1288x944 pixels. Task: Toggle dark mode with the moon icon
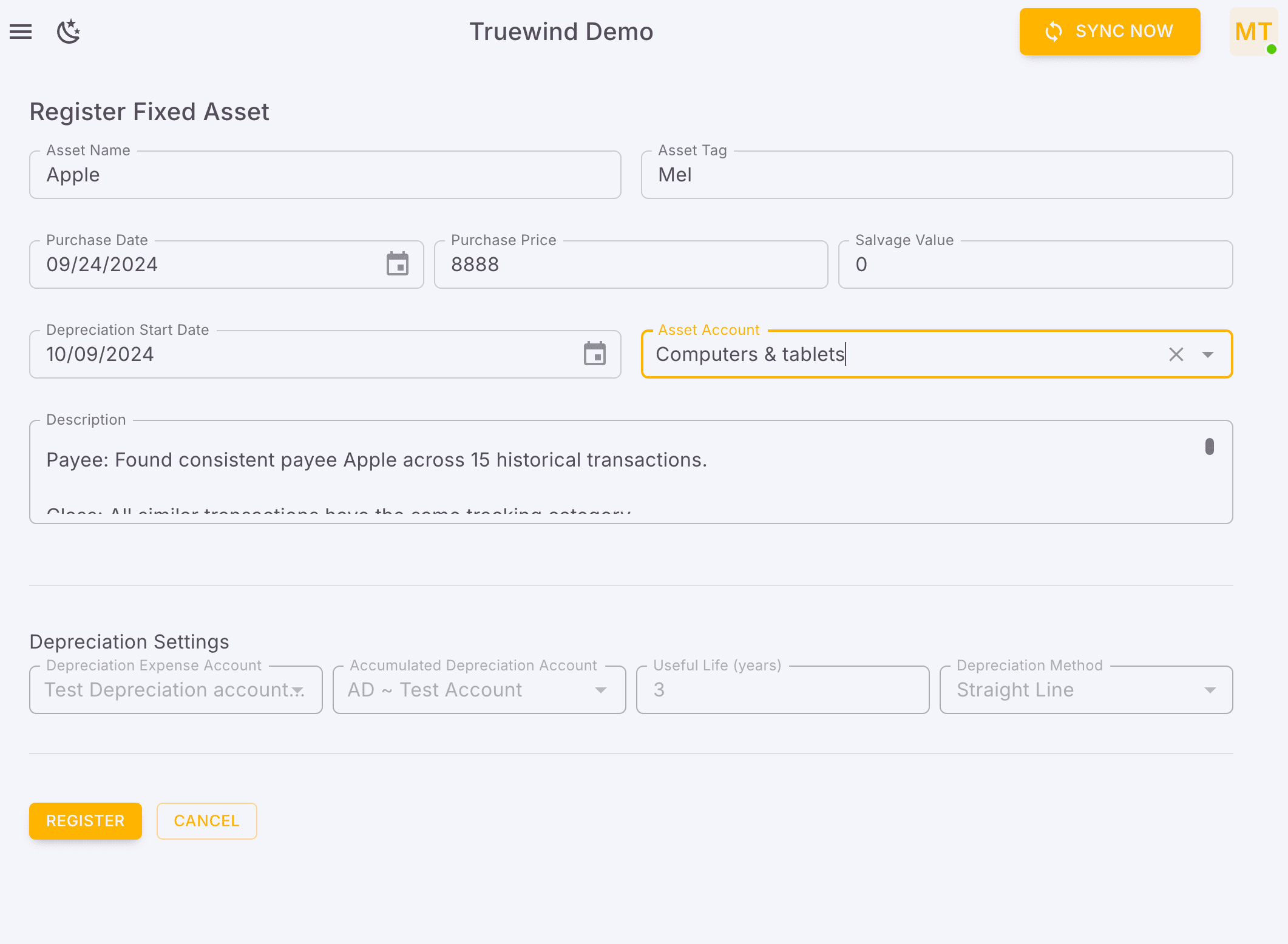click(x=68, y=32)
